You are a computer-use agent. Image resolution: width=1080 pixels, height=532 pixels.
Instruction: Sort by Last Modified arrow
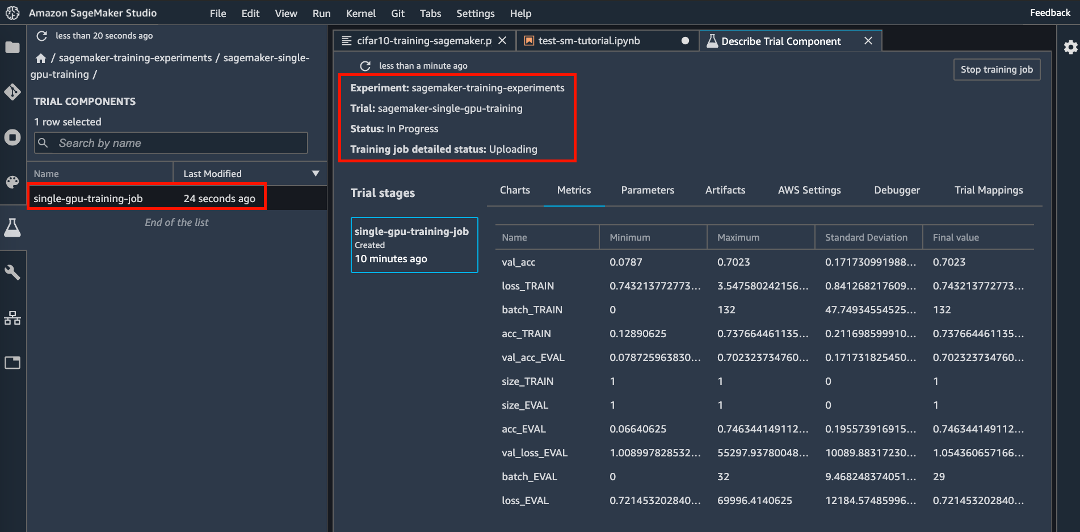click(x=316, y=174)
